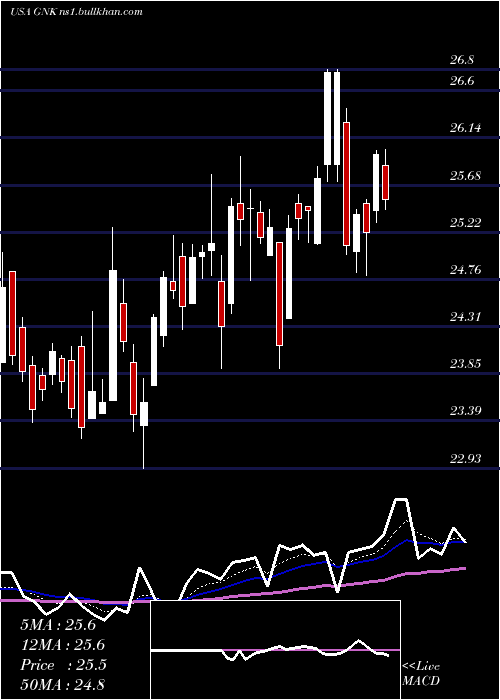Click the 25.22 price level label

pos(466,223)
